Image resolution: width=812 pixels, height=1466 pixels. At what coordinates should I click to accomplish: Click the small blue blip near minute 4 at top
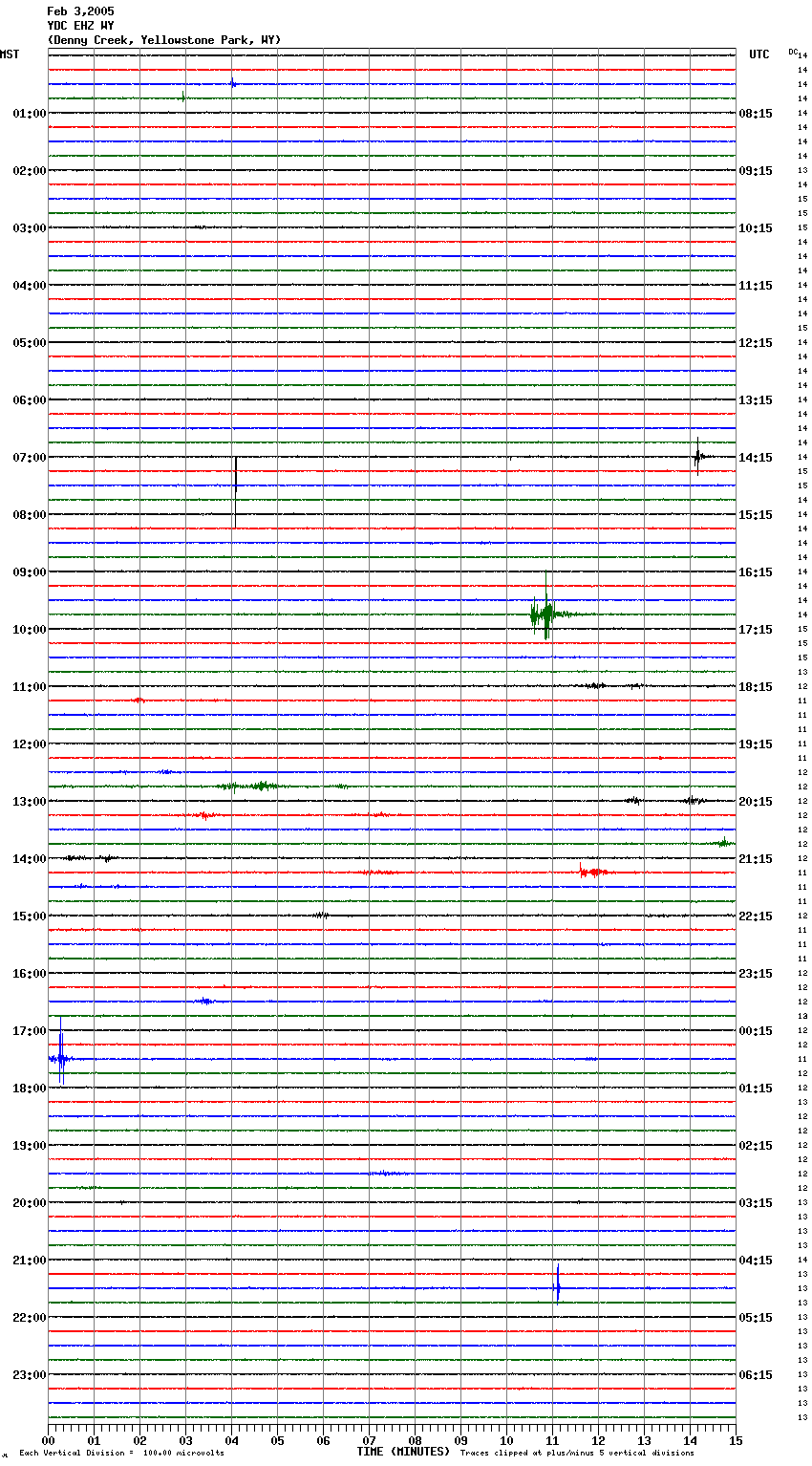(x=233, y=83)
